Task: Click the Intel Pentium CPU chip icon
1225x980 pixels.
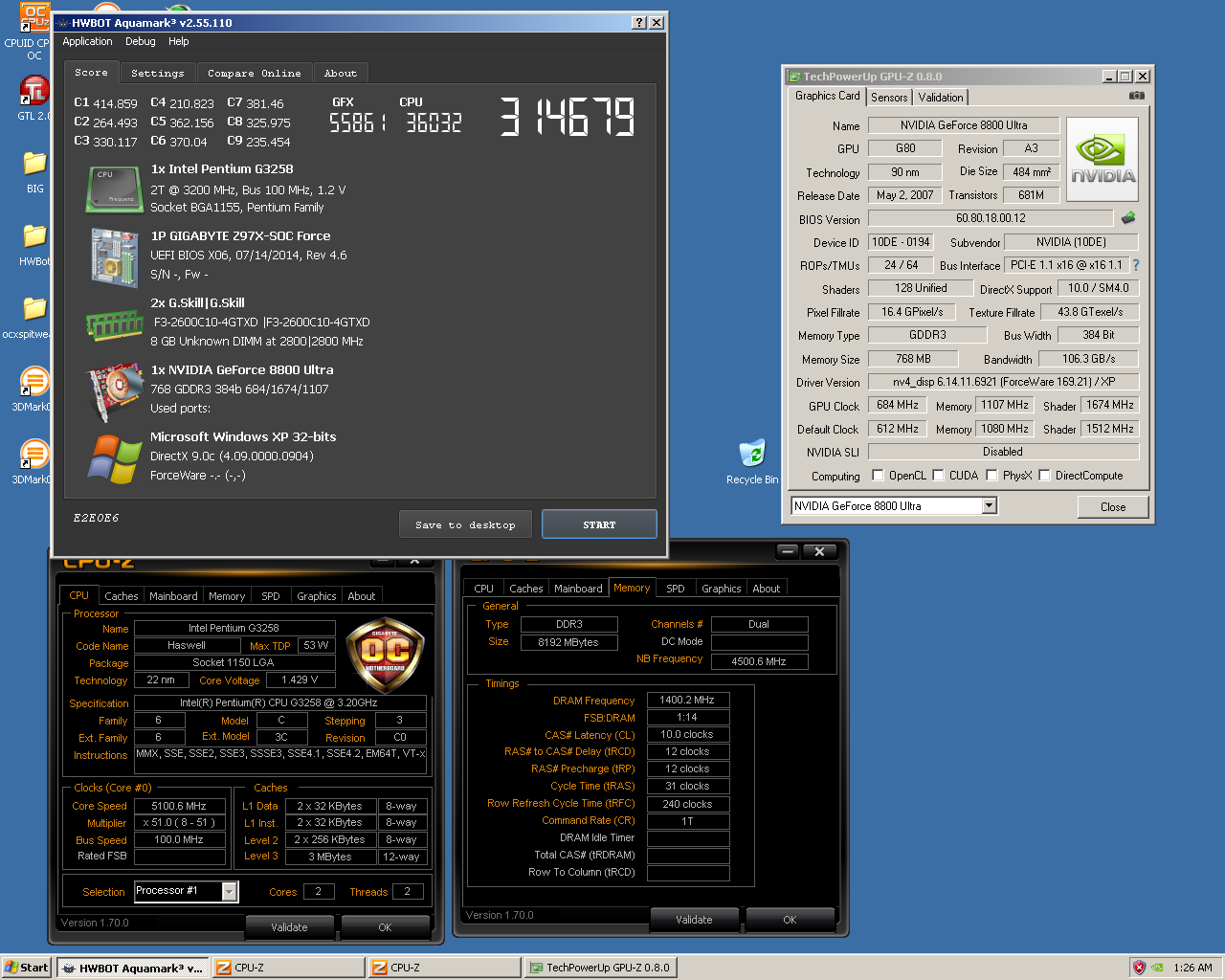Action: pyautogui.click(x=114, y=189)
